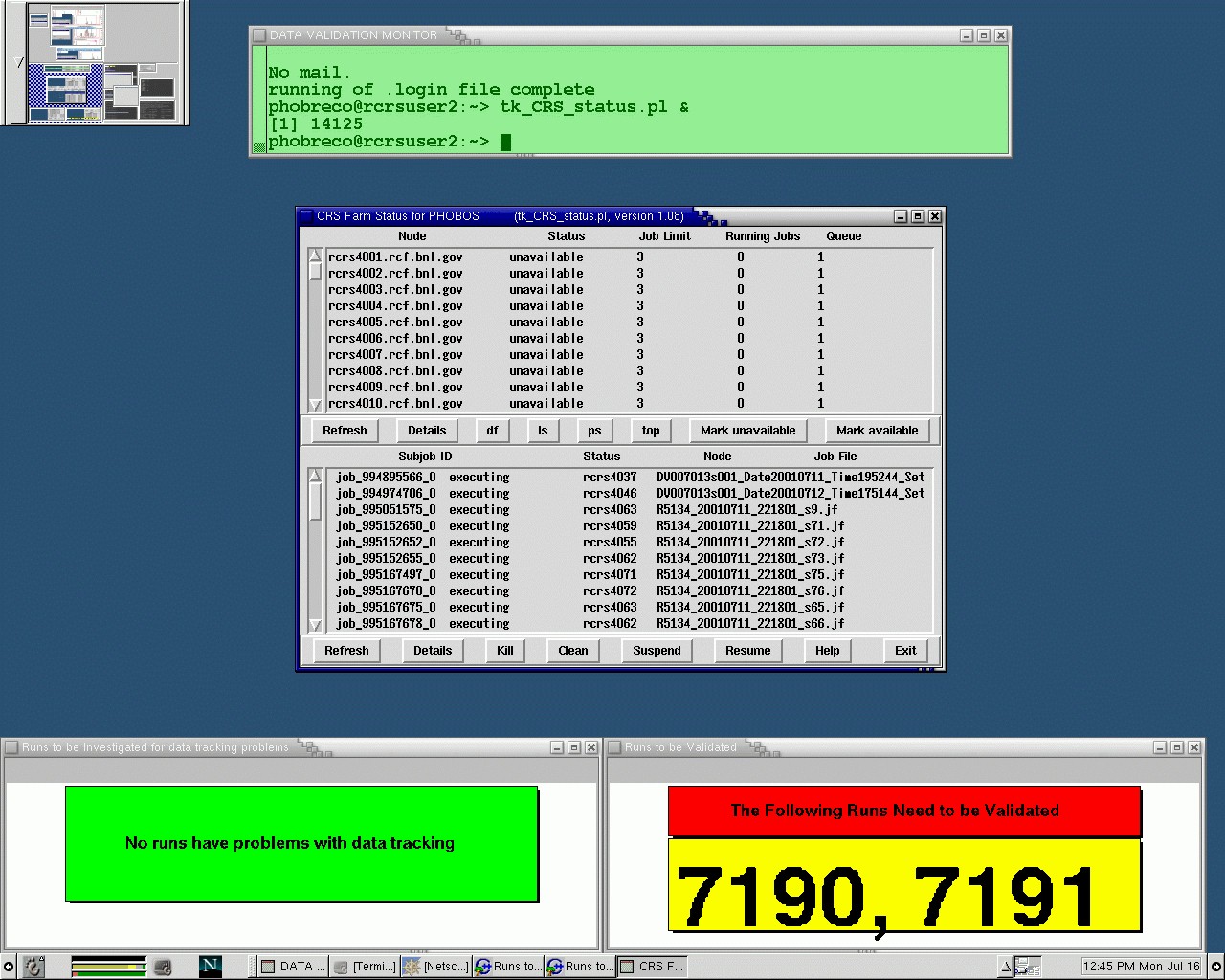Launch Netscape from the N panel icon
Screen dimensions: 1225x980
click(210, 967)
